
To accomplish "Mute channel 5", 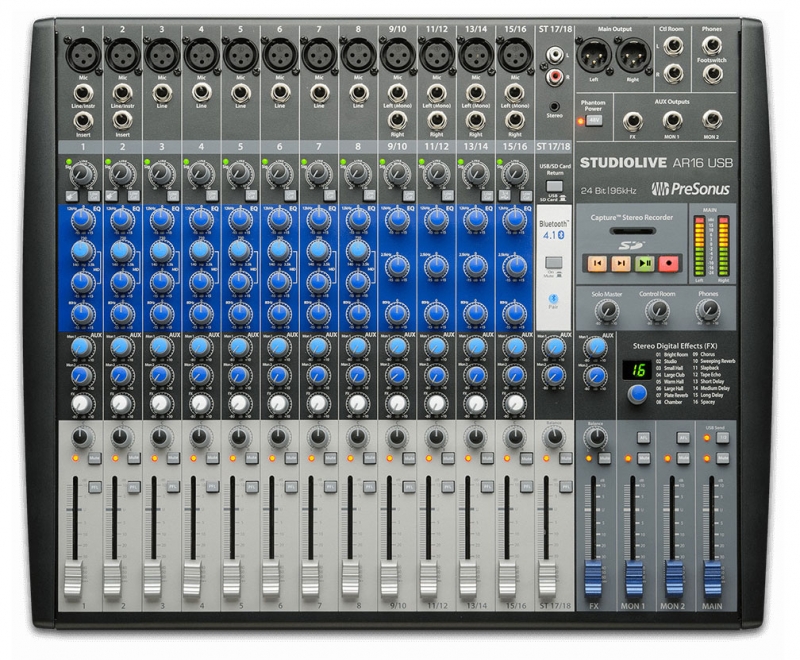I will (252, 458).
